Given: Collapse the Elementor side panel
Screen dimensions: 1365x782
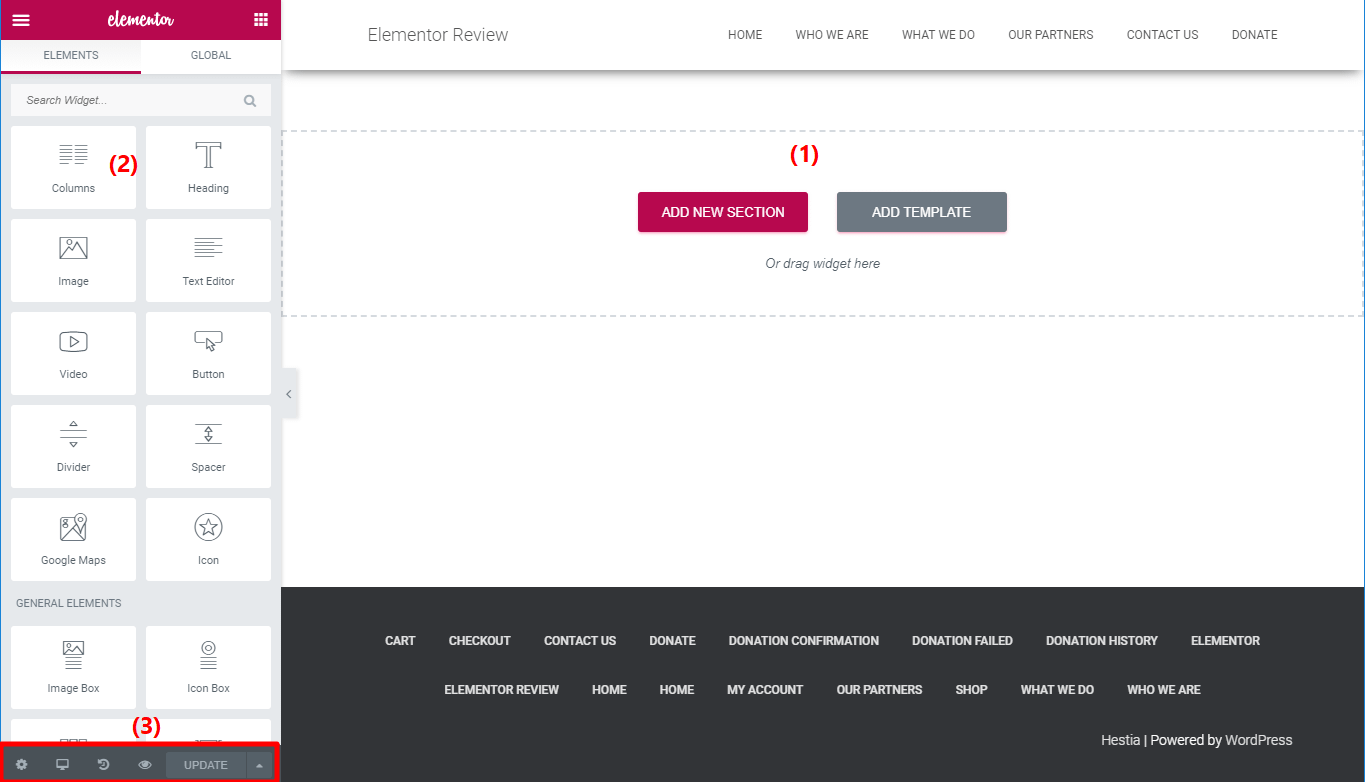Looking at the screenshot, I should click(289, 393).
